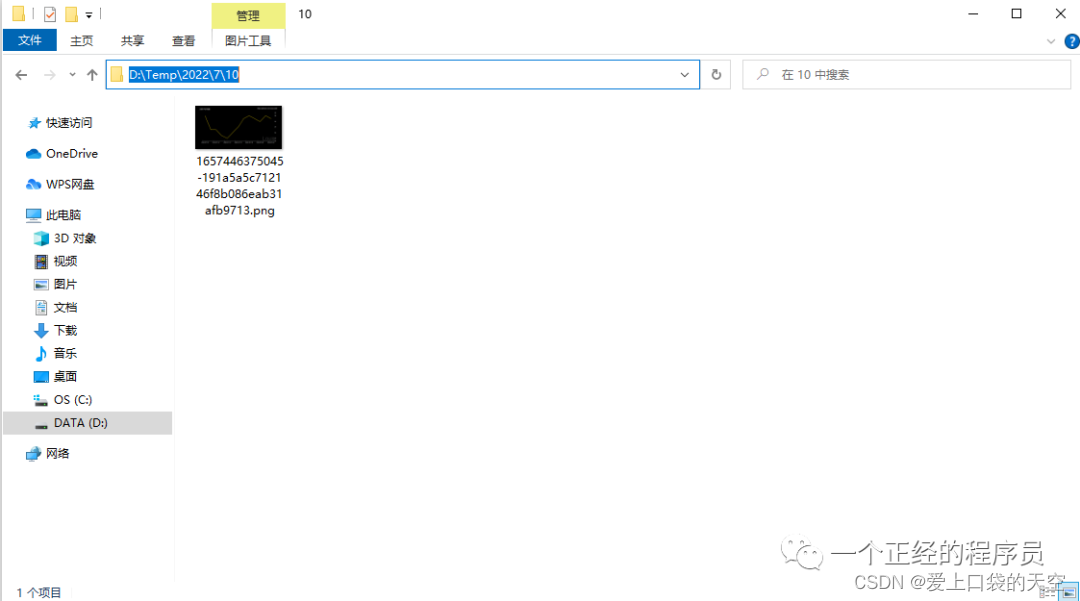Open the address bar dropdown arrow

(684, 74)
